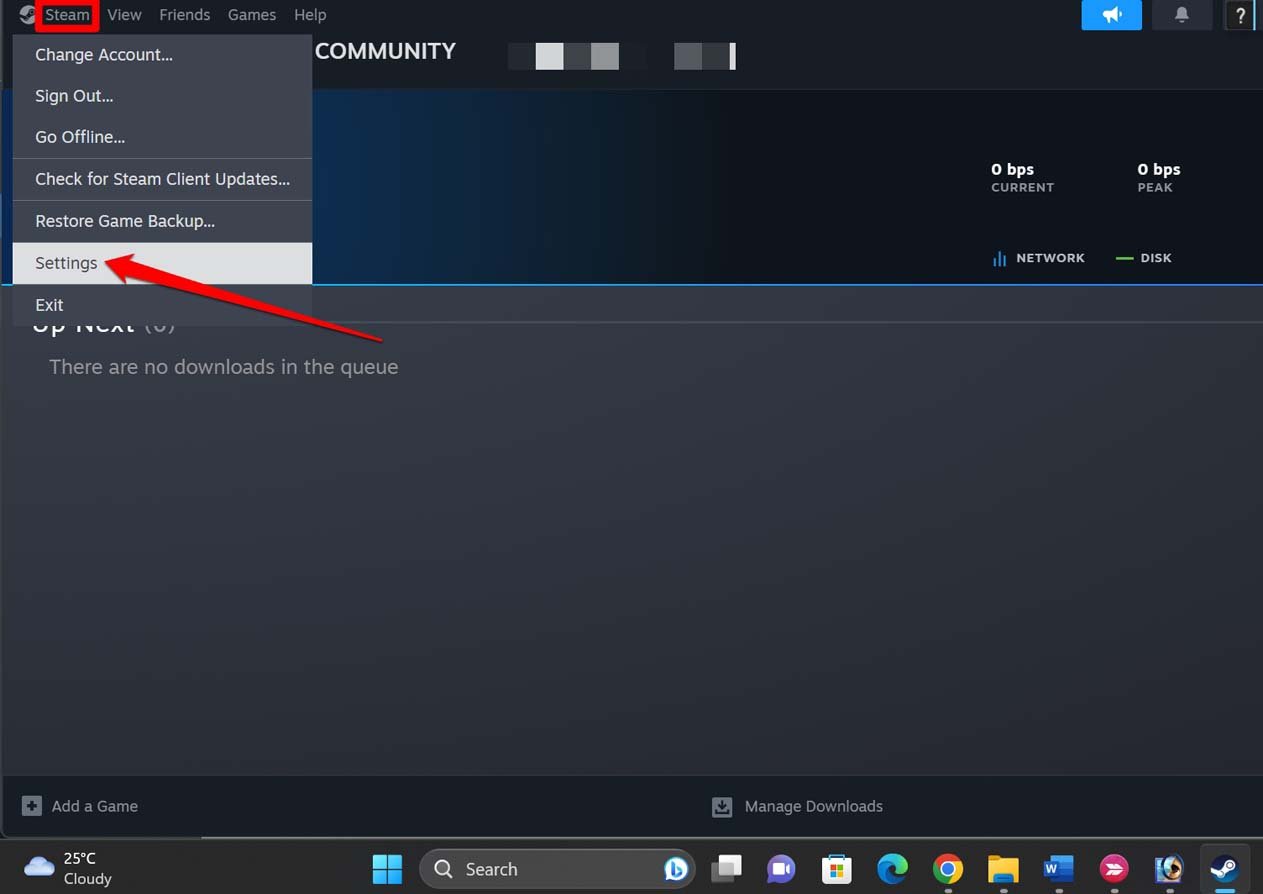1263x894 pixels.
Task: Click Check for Steam Client Updates
Action: point(162,179)
